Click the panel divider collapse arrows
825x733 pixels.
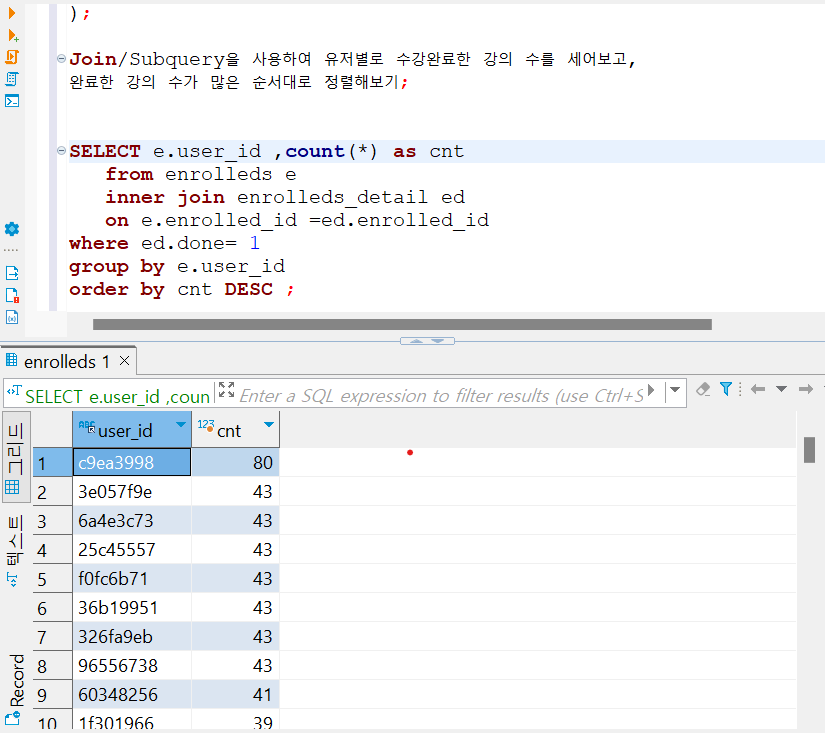[427, 341]
